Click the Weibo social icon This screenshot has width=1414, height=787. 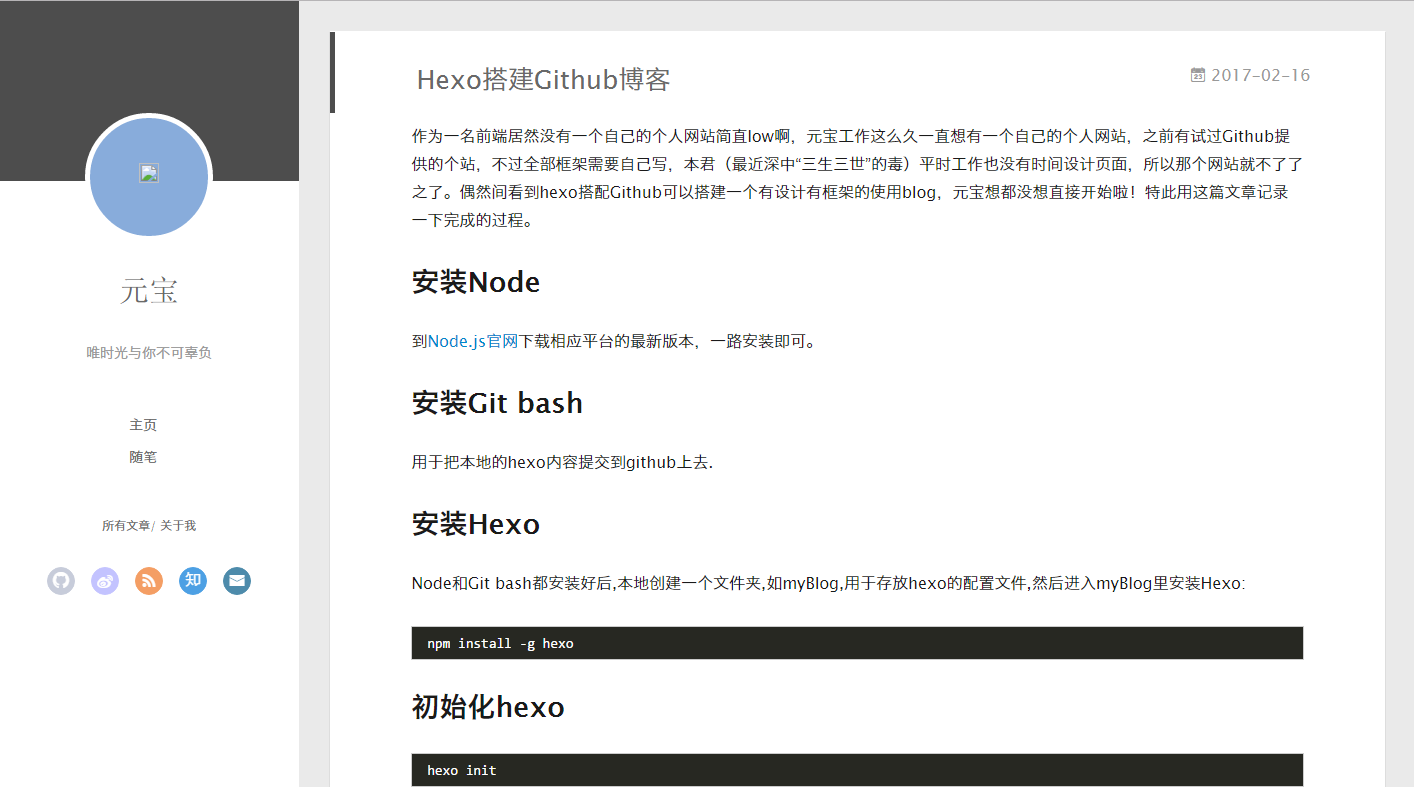pyautogui.click(x=105, y=581)
